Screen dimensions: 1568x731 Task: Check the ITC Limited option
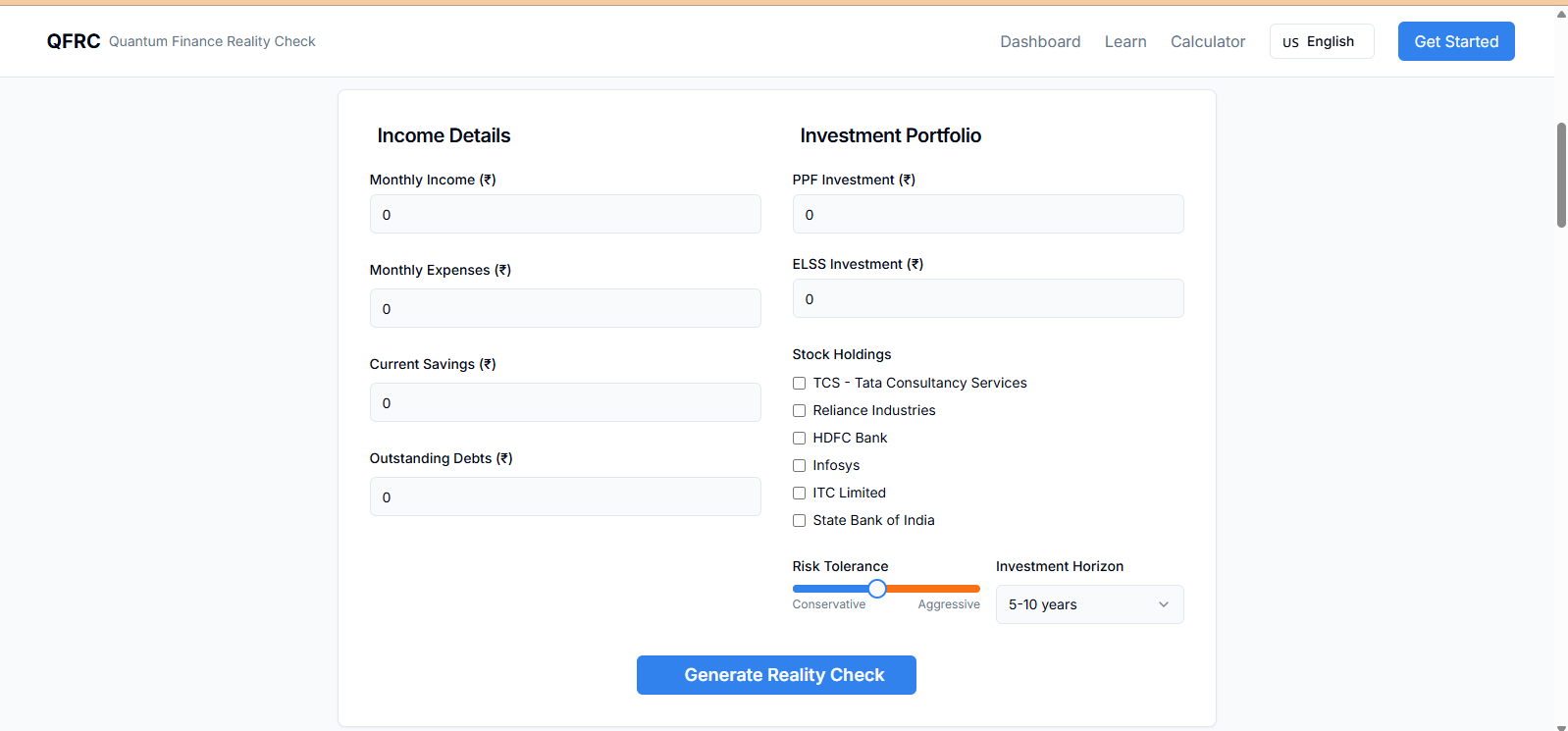tap(800, 494)
